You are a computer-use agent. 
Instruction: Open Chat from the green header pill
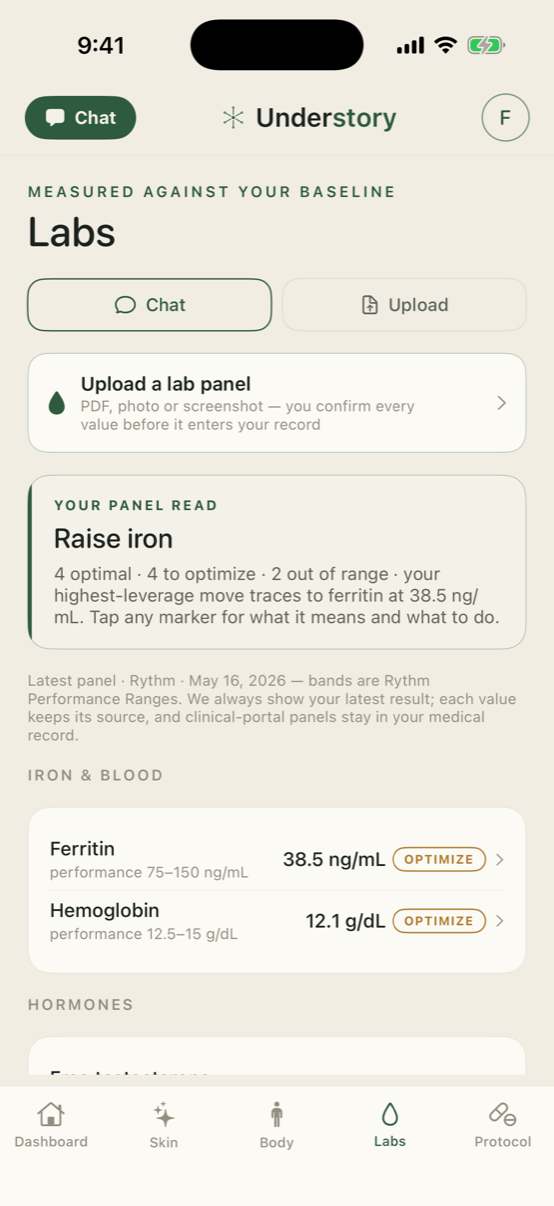coord(80,118)
